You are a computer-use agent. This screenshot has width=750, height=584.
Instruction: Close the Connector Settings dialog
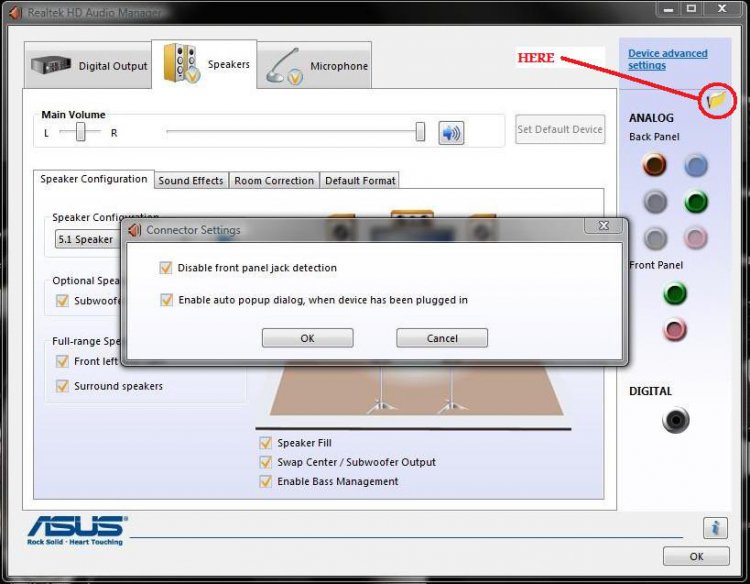pos(604,226)
